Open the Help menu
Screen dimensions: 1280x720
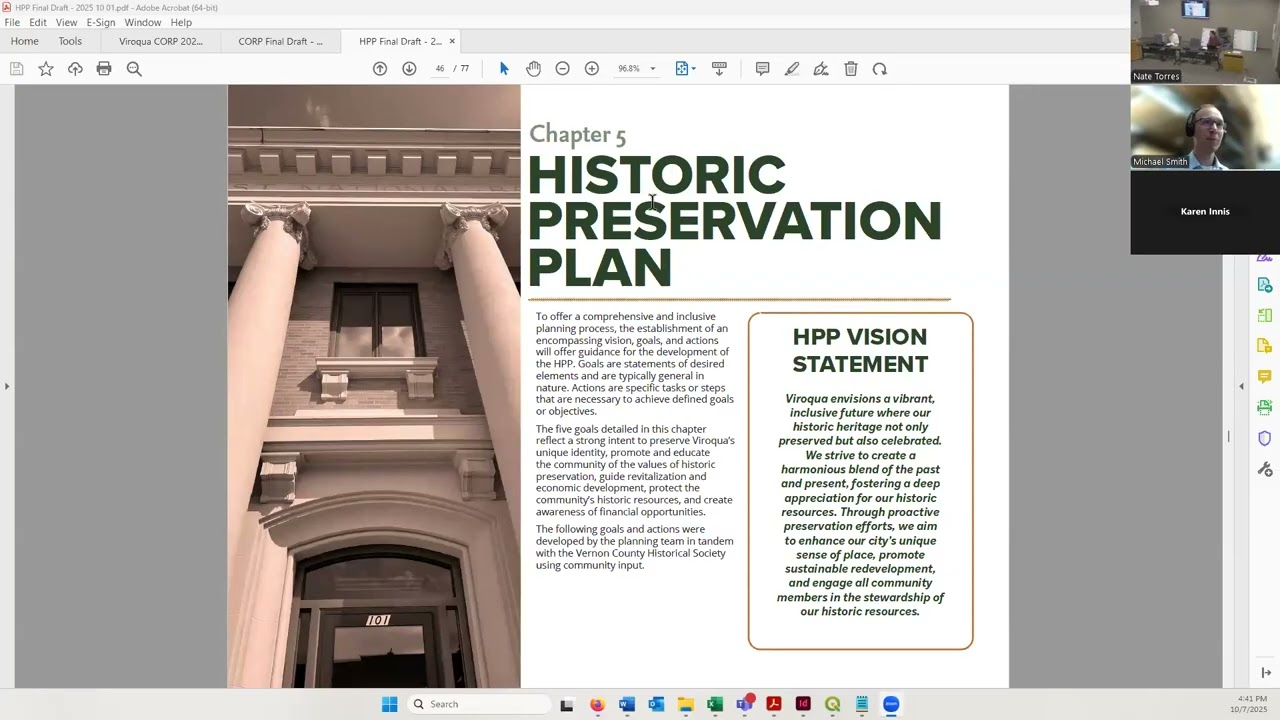(x=181, y=22)
